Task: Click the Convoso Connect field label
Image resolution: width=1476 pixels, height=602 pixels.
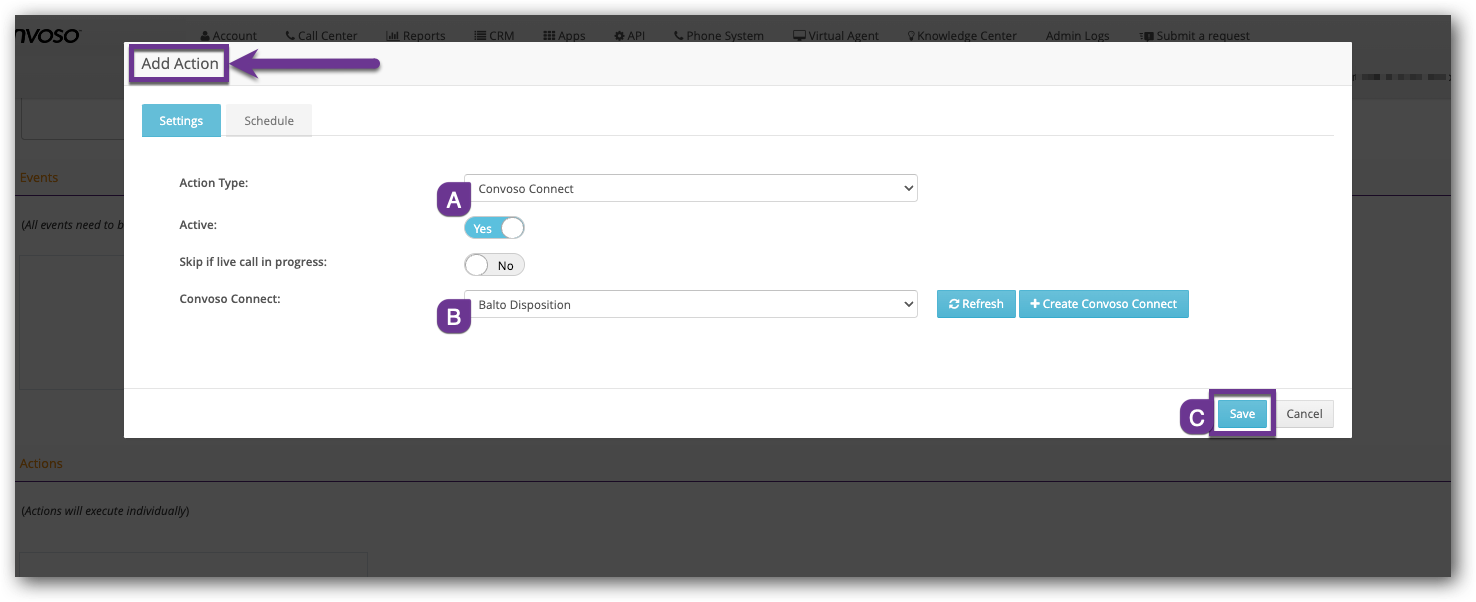Action: (229, 299)
